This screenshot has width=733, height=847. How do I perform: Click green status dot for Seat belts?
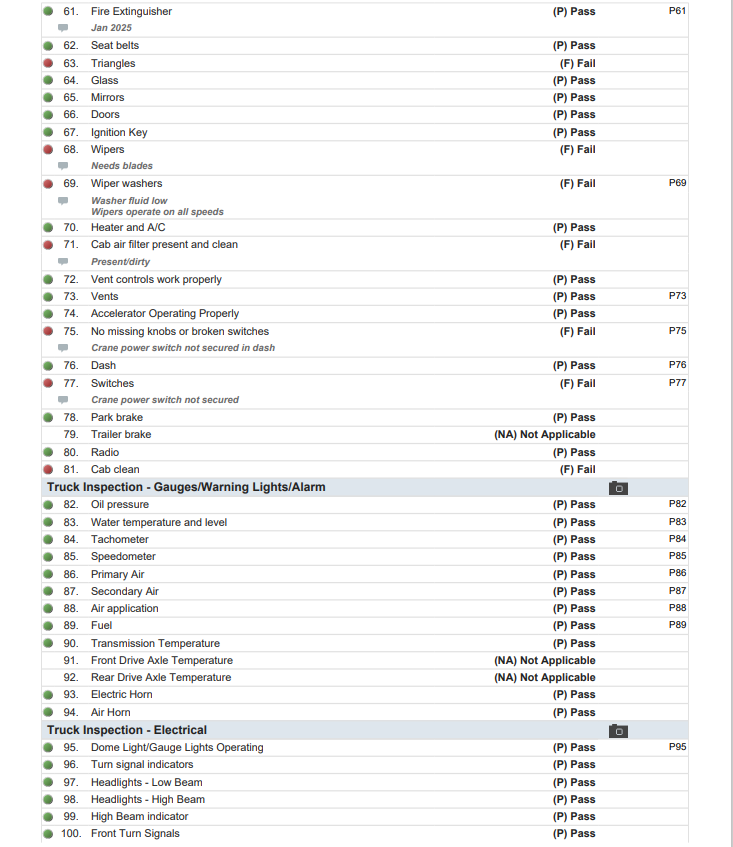click(x=48, y=46)
